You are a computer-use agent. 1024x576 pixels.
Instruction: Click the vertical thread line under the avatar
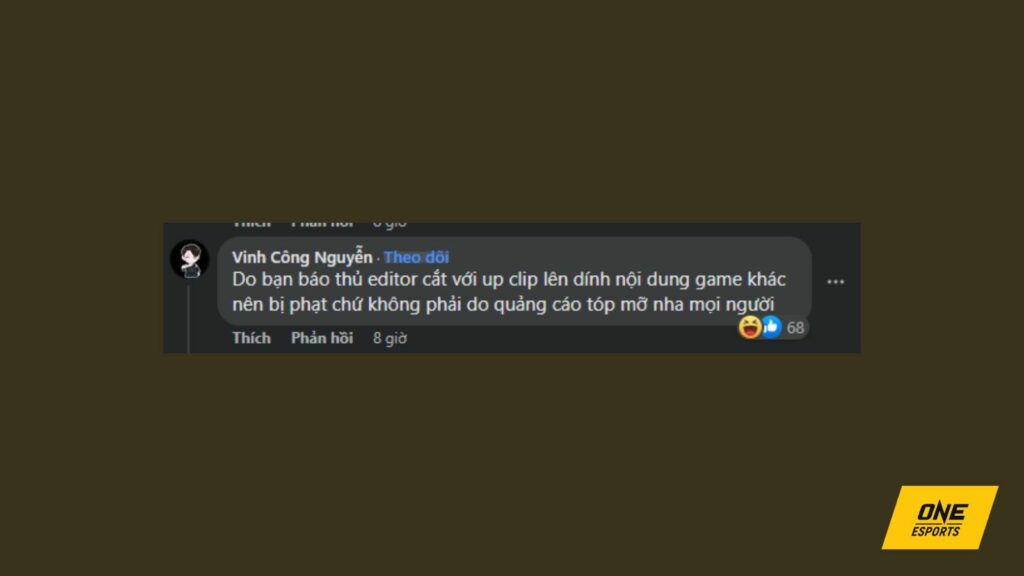tap(189, 319)
